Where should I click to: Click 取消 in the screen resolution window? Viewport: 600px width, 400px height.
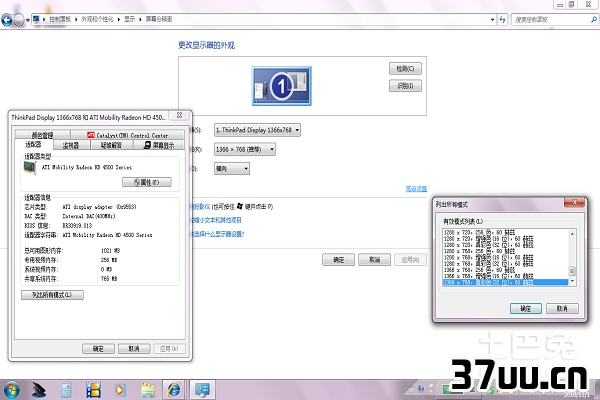pos(374,260)
